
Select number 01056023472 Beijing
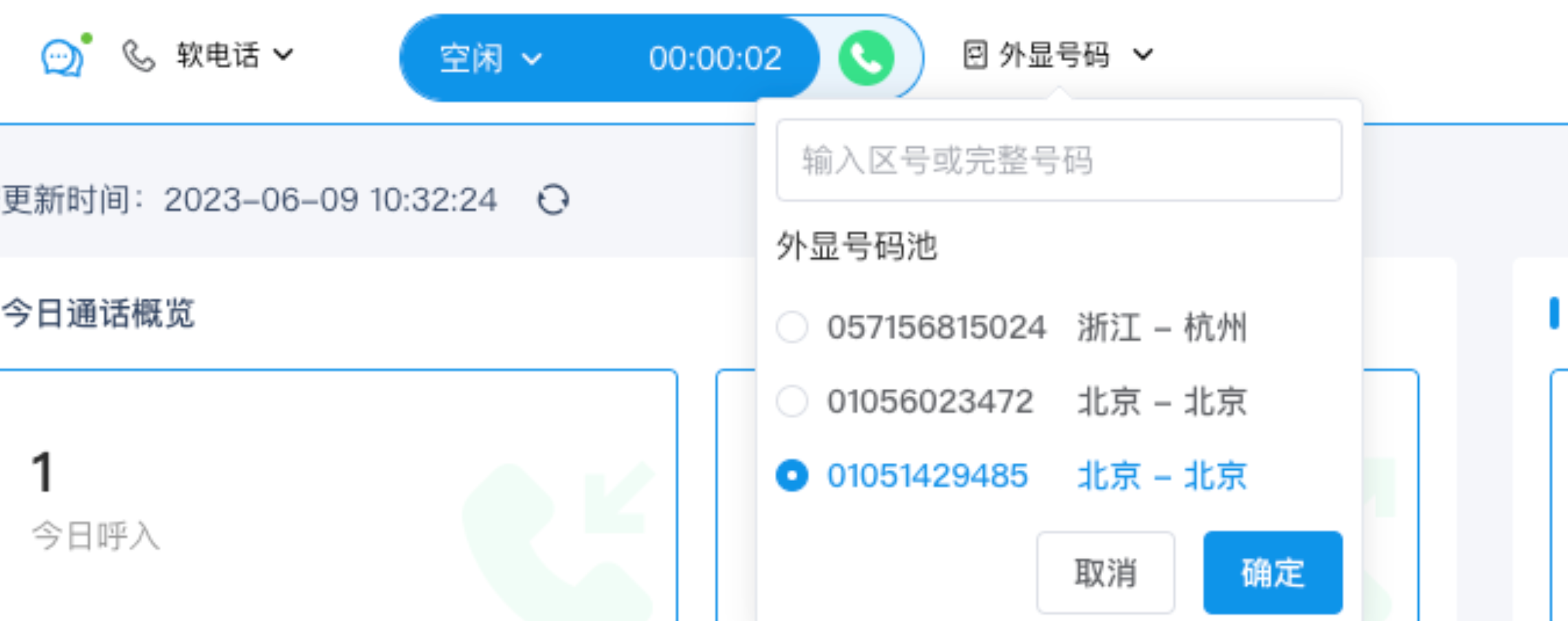pos(1011,401)
